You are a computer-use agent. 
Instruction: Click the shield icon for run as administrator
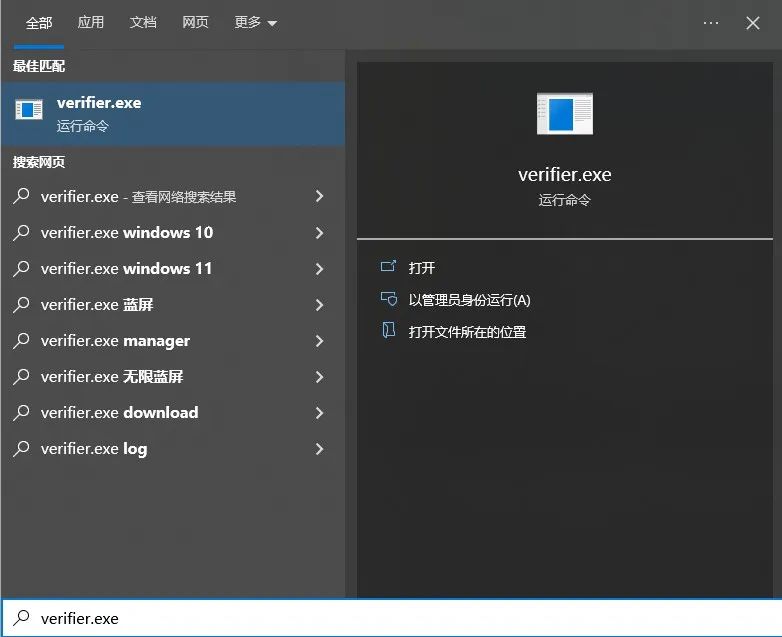tap(389, 298)
